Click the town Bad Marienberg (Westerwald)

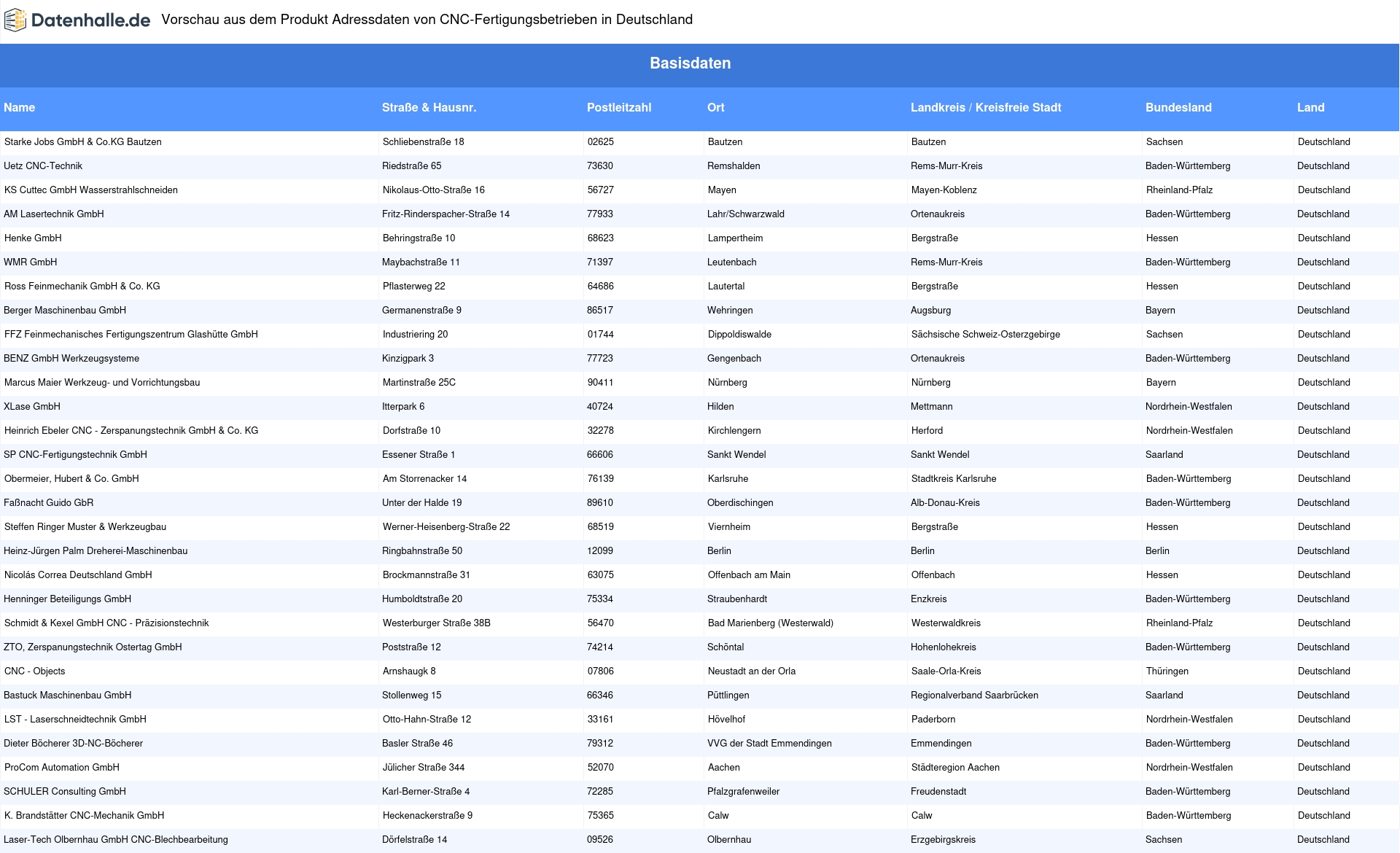tap(771, 623)
